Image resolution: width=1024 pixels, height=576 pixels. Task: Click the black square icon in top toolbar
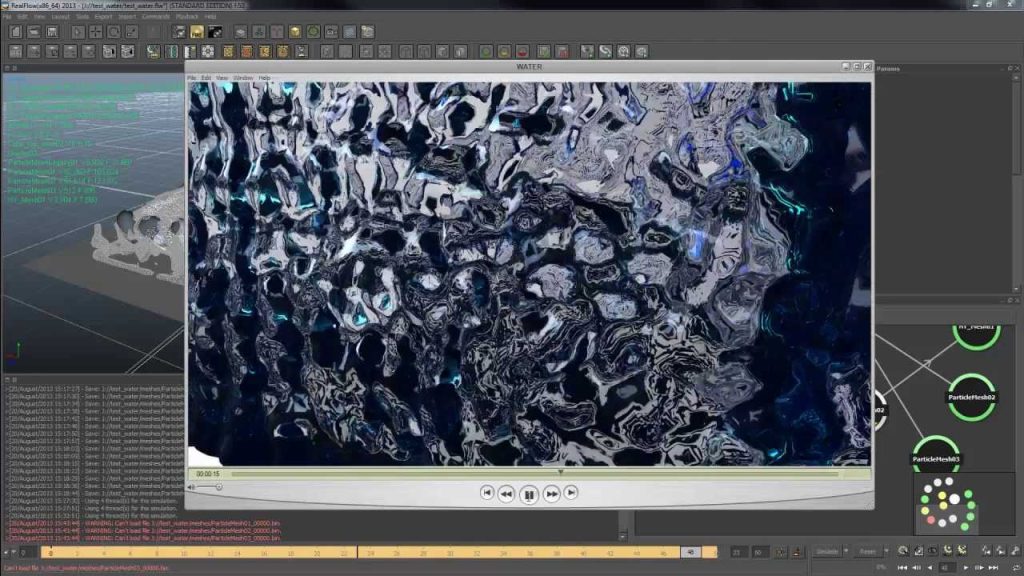(215, 31)
